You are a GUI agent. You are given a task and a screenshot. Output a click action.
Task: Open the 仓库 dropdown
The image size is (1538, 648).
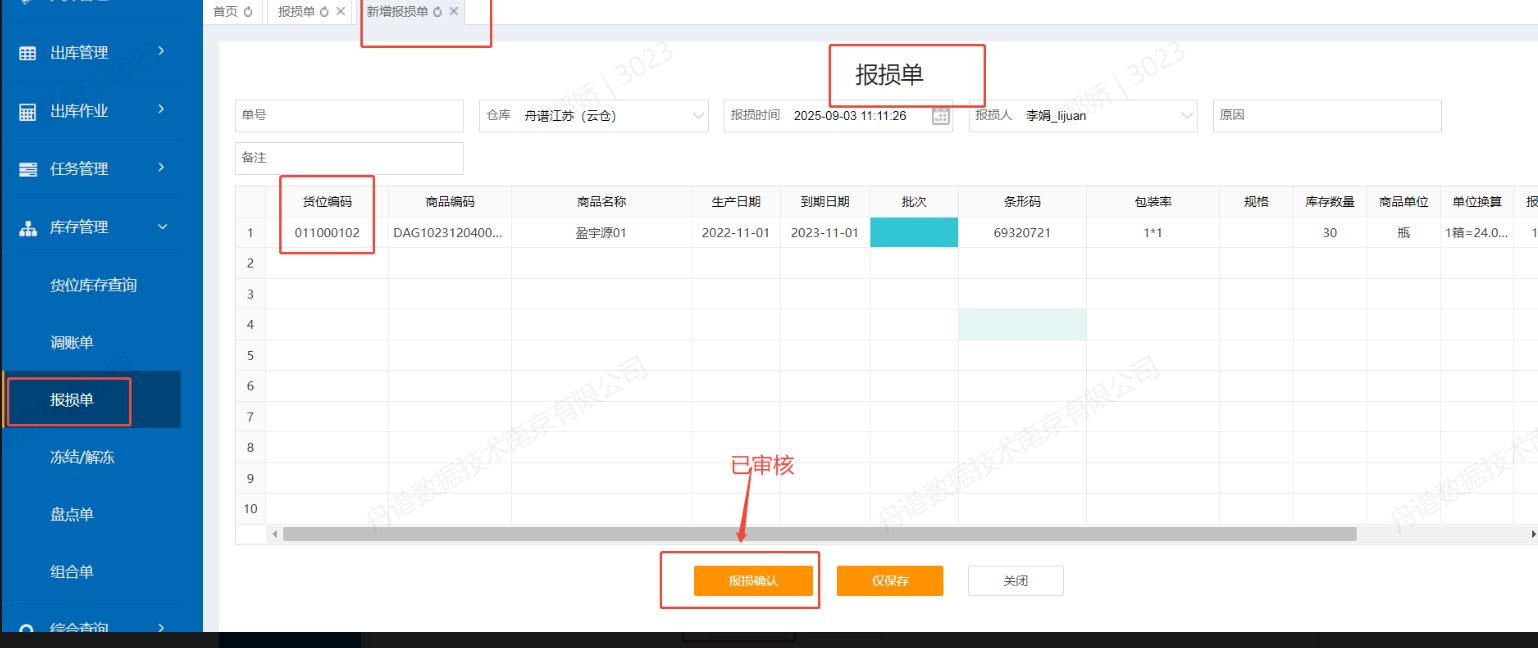click(x=698, y=116)
